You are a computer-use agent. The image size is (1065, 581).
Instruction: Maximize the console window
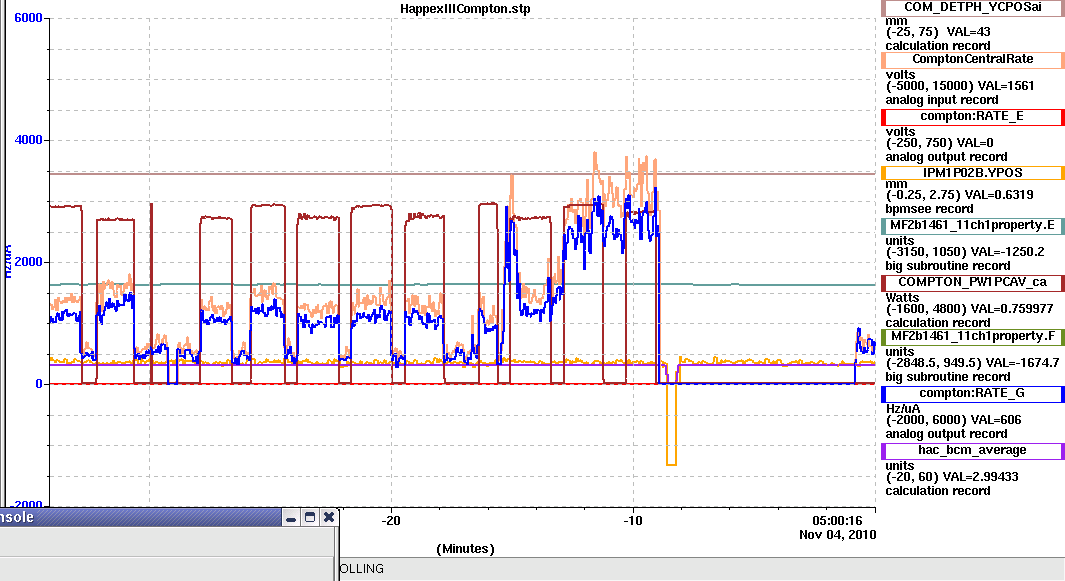[310, 517]
